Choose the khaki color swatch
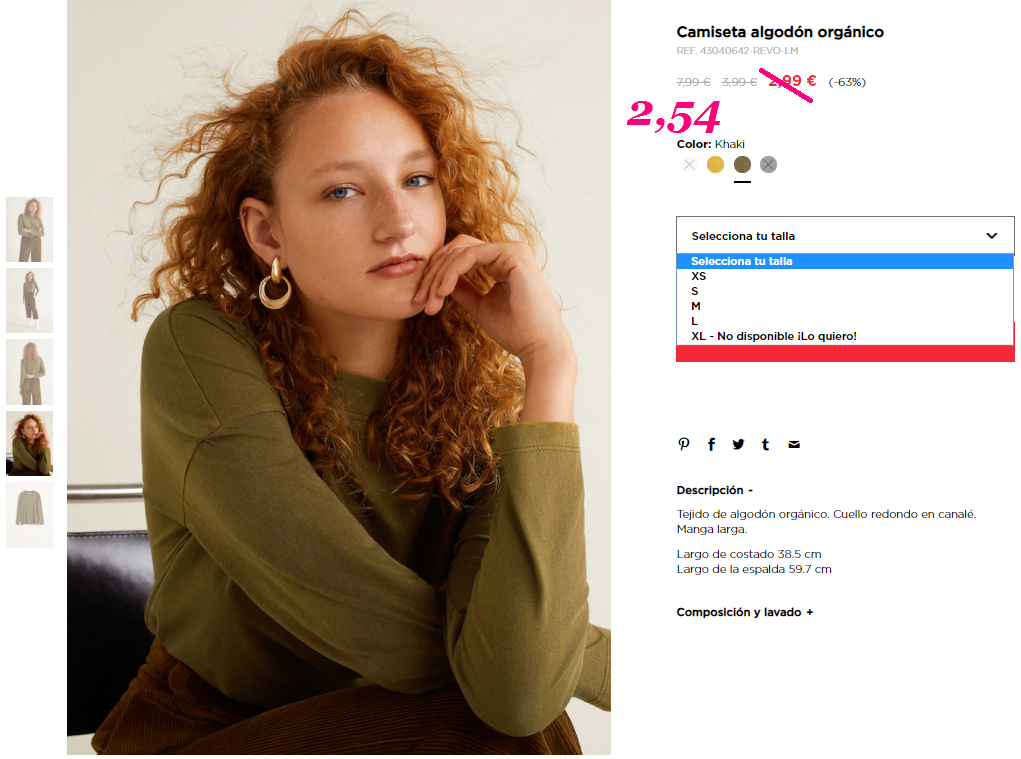 742,165
